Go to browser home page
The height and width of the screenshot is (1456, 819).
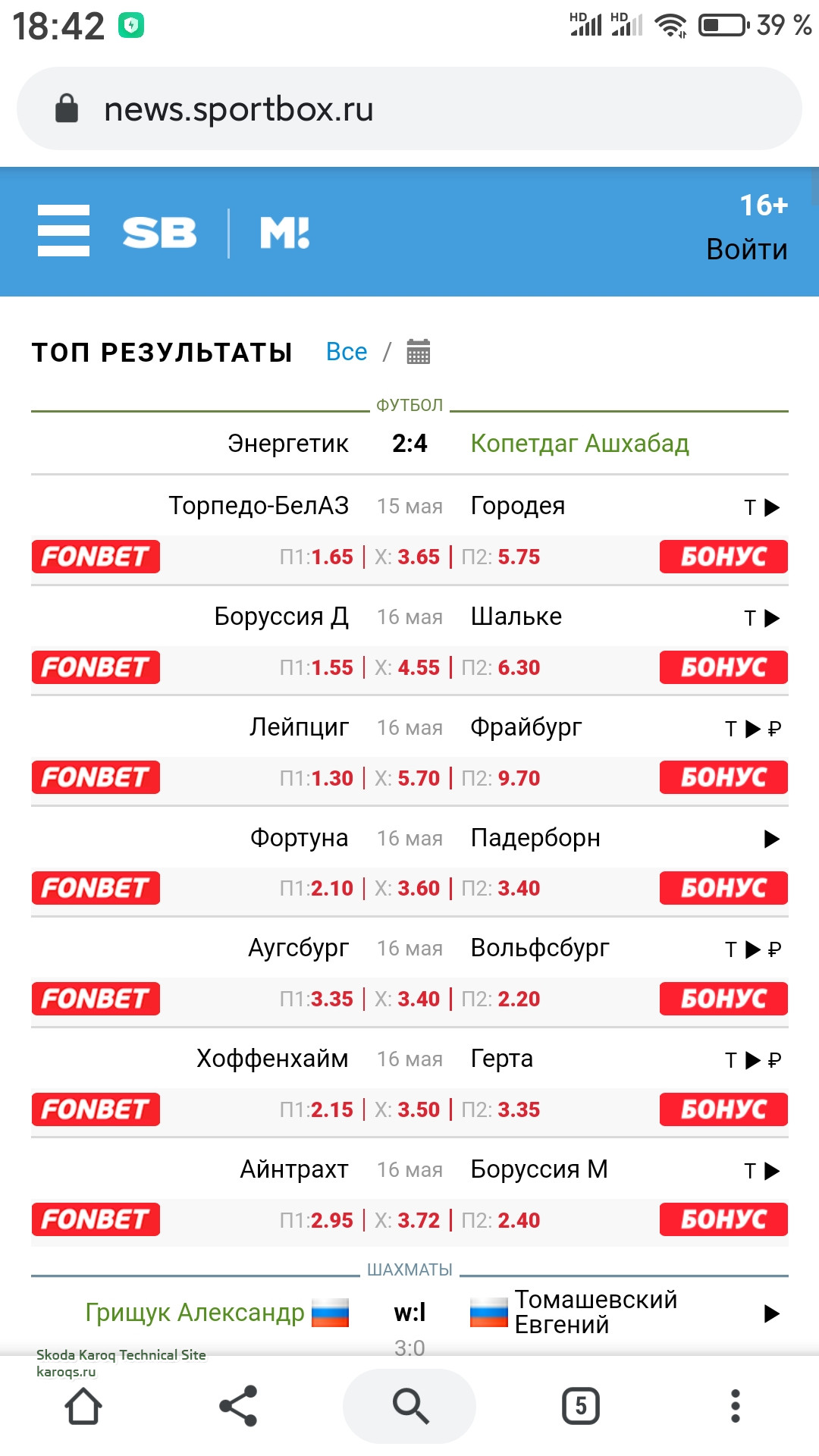pos(83,1407)
